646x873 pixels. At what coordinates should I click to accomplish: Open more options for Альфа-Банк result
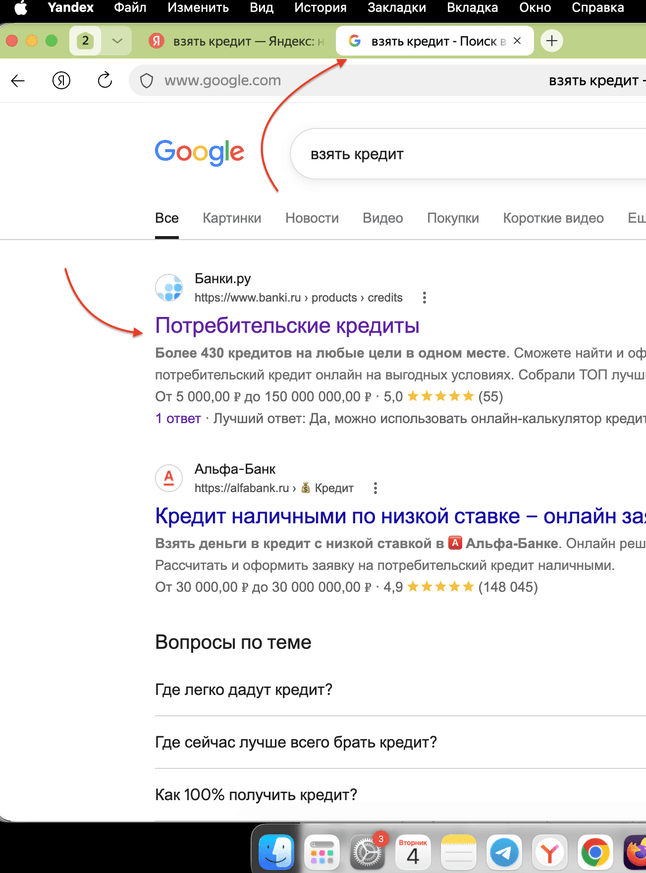tap(375, 488)
